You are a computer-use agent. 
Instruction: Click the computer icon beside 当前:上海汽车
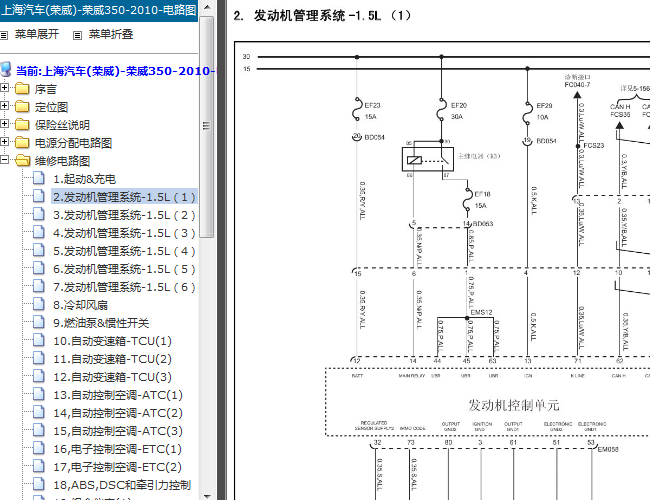pyautogui.click(x=6, y=69)
